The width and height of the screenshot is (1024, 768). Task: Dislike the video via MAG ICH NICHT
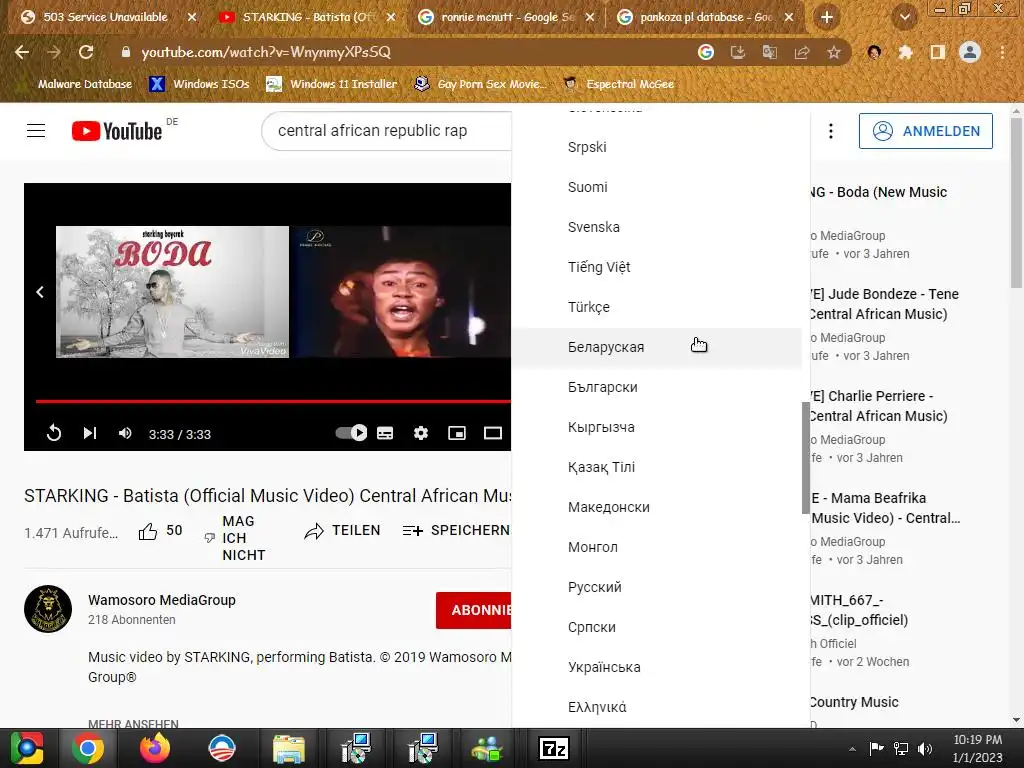[235, 538]
